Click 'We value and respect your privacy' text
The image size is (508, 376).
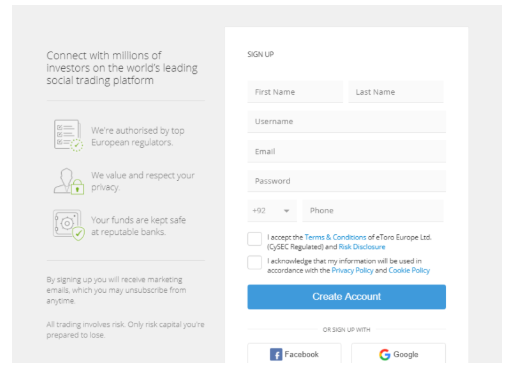[x=143, y=181]
